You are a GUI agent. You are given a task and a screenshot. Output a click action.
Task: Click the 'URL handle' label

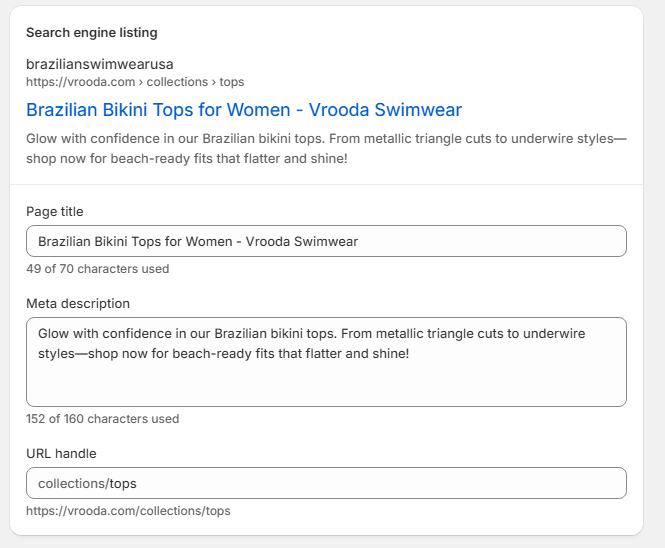click(x=61, y=453)
